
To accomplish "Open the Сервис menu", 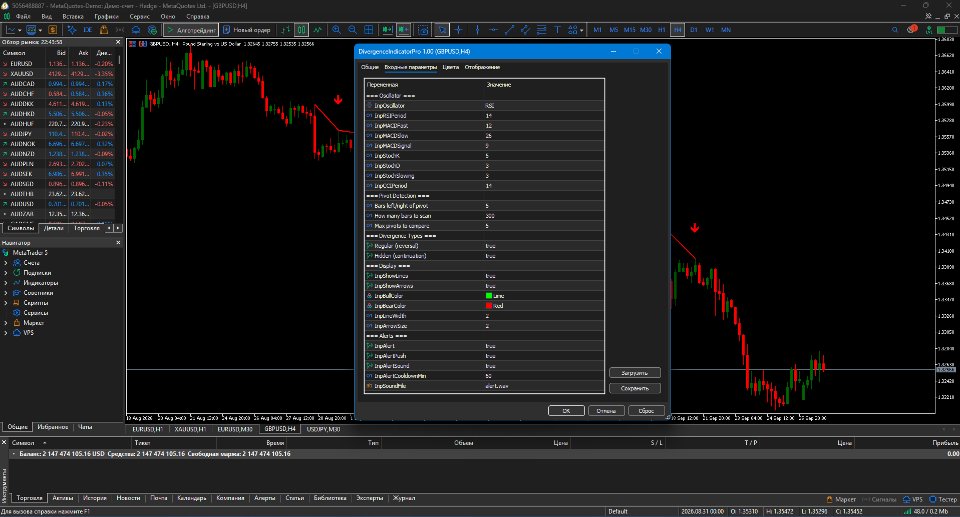I will tap(140, 17).
